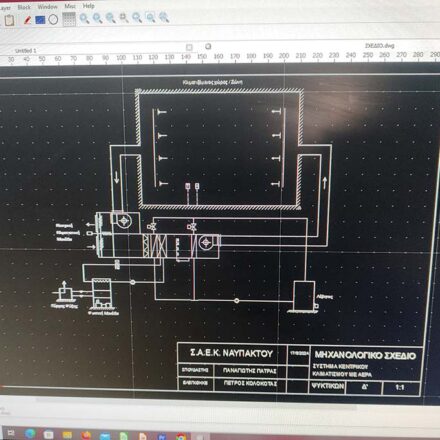The width and height of the screenshot is (440, 440).
Task: Select the circle drawing tool
Action: [53, 20]
